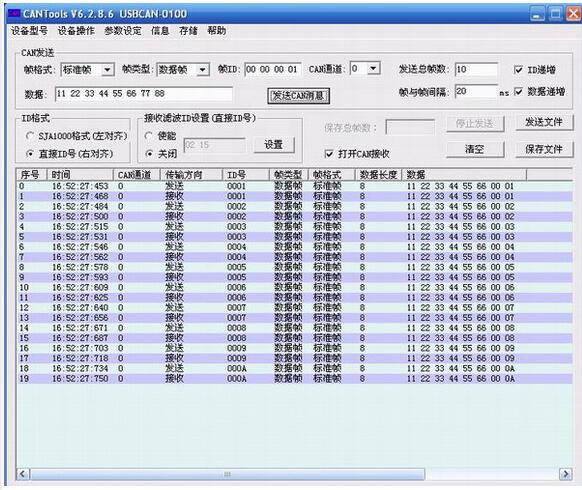Screen dimensions: 582x490
Task: Open the 帧类型 dropdown
Action: point(203,70)
